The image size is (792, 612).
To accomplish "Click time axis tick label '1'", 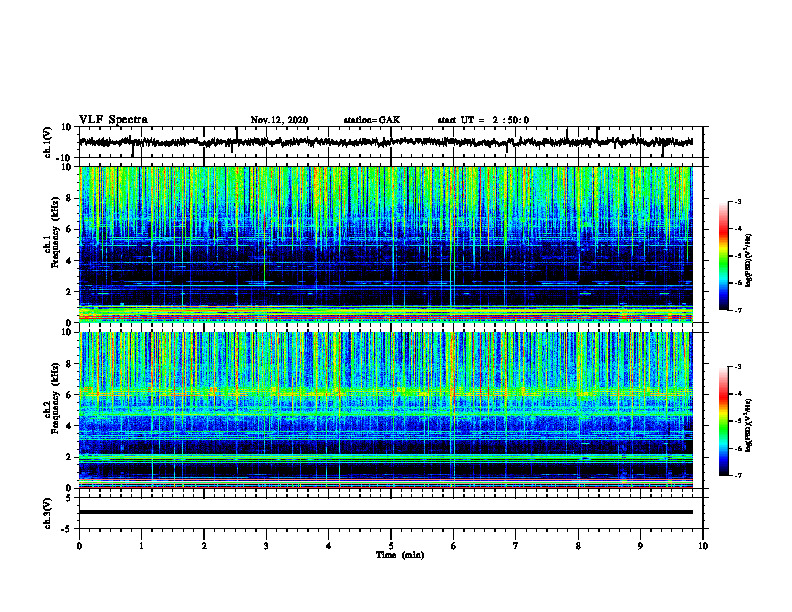I will pos(141,546).
